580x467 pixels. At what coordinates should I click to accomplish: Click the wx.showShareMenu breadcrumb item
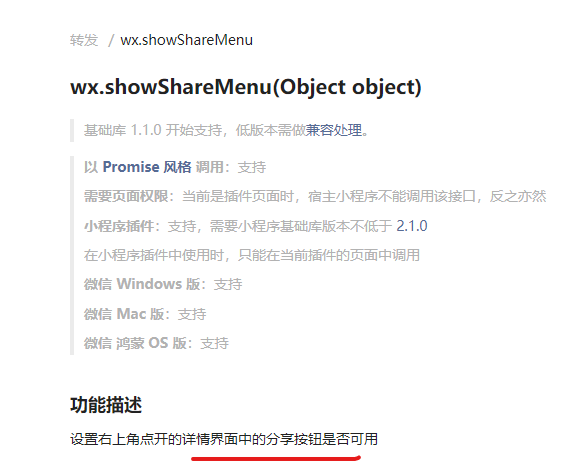coord(186,40)
